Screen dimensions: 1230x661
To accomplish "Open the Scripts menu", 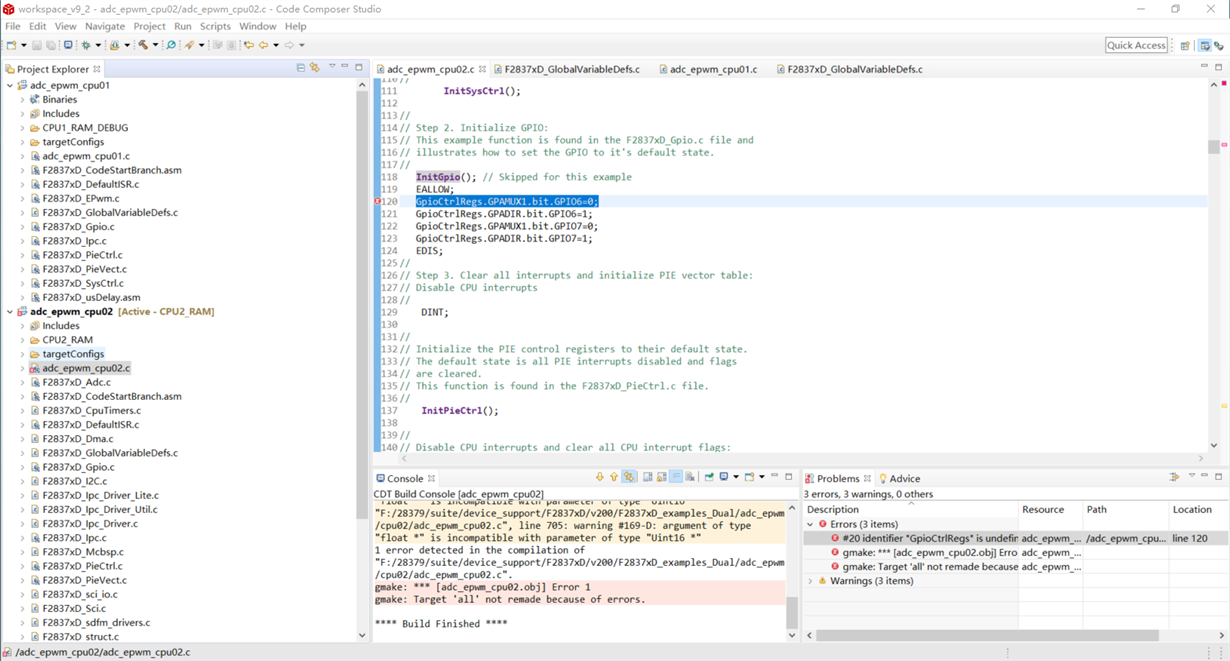I will (x=215, y=26).
